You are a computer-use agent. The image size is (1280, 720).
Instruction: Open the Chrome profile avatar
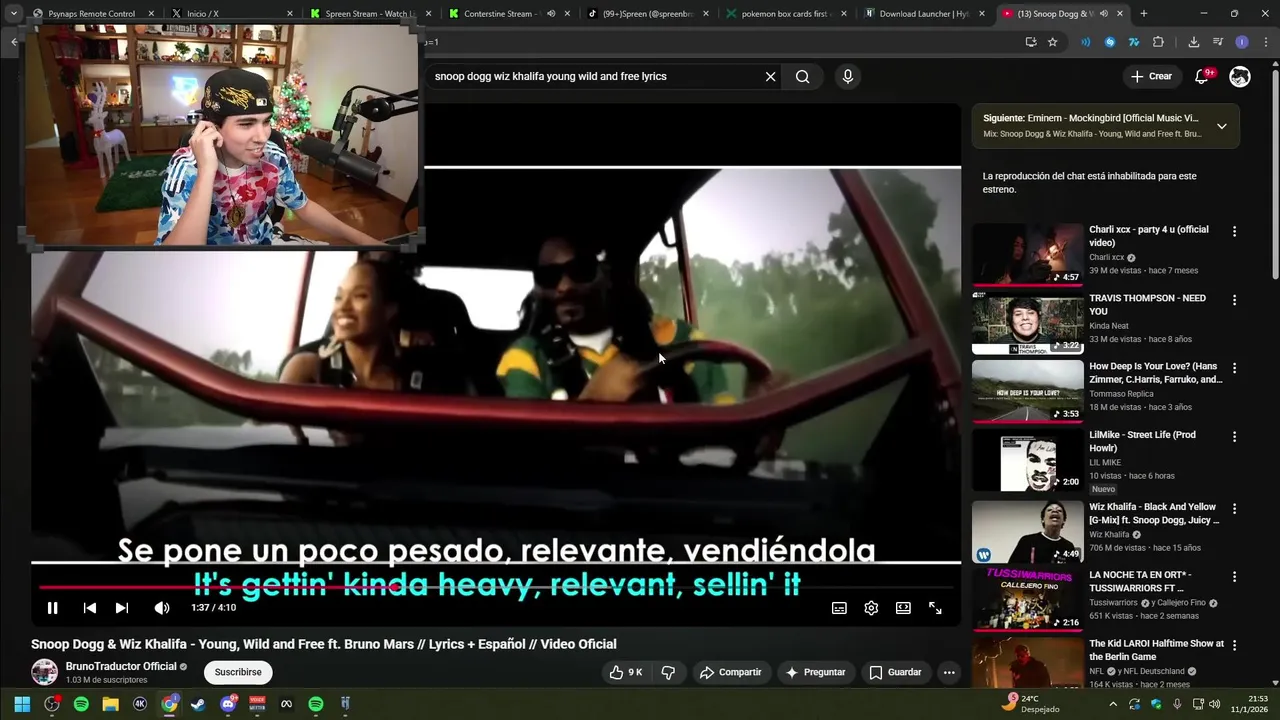[x=1242, y=42]
